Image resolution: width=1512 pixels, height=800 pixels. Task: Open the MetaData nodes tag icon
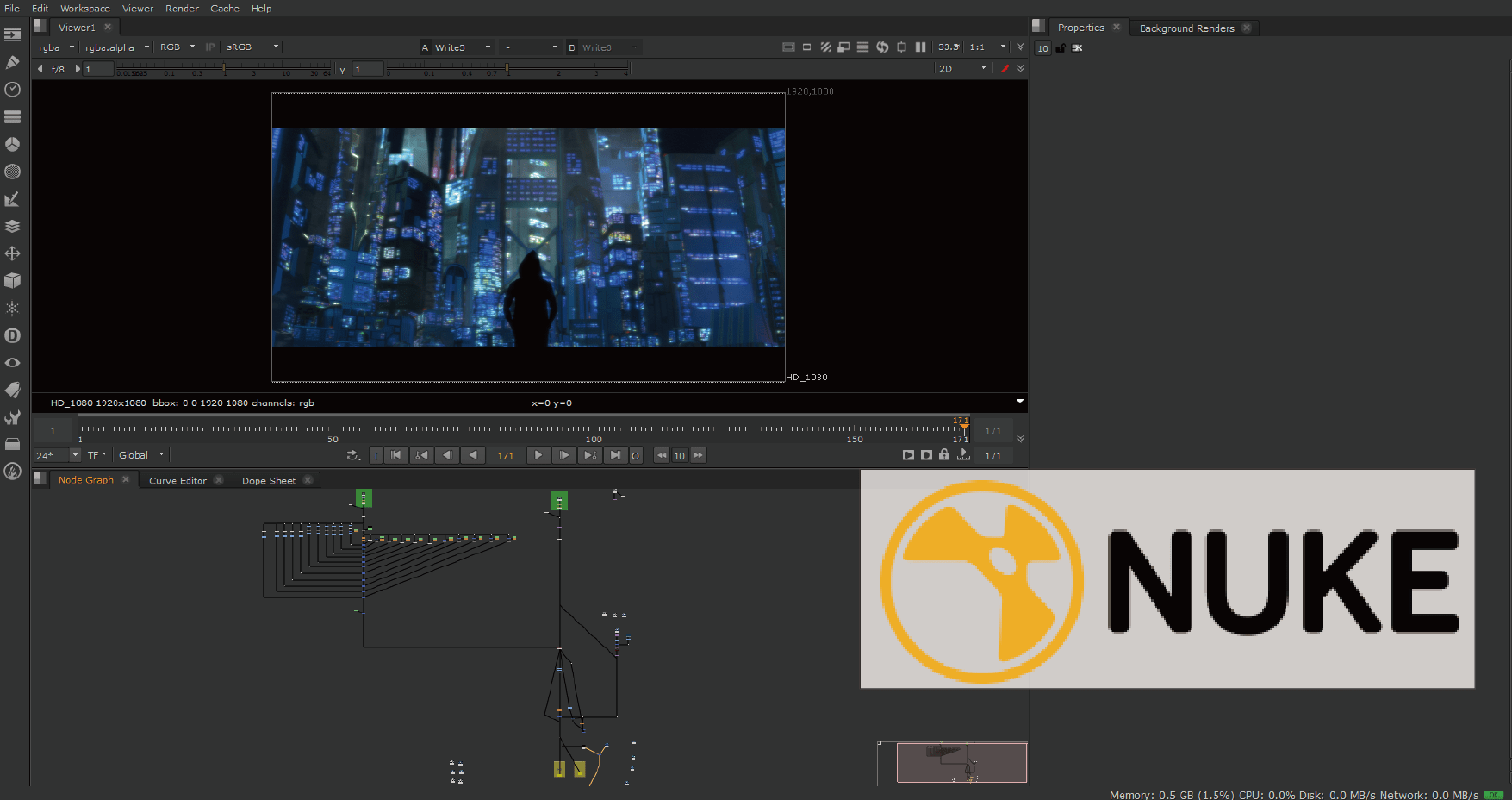point(12,390)
